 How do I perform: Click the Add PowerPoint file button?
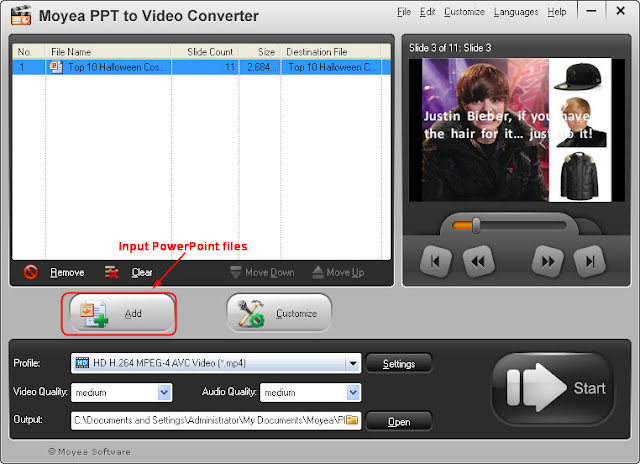click(x=121, y=313)
